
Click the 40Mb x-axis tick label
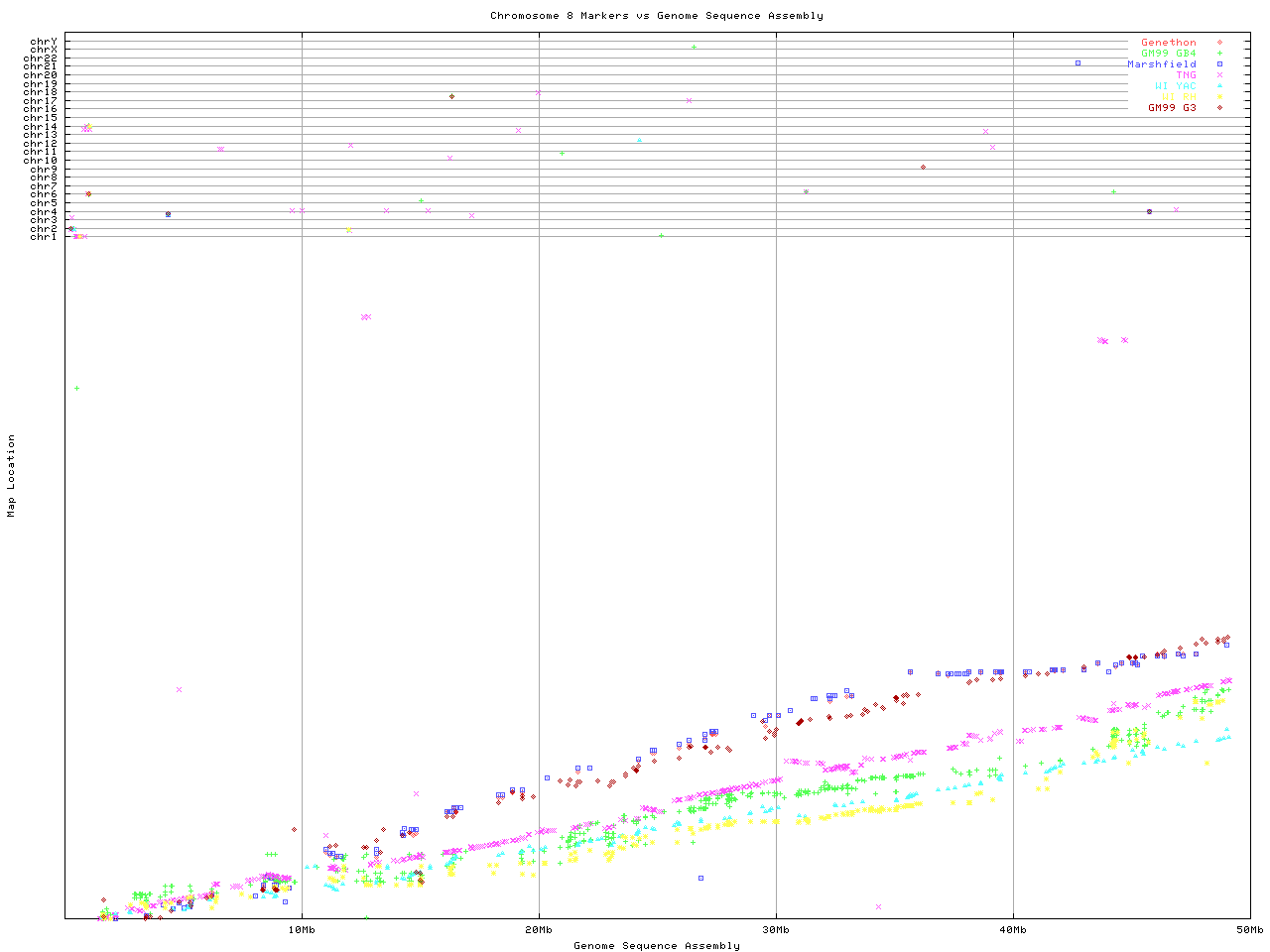tap(1013, 930)
